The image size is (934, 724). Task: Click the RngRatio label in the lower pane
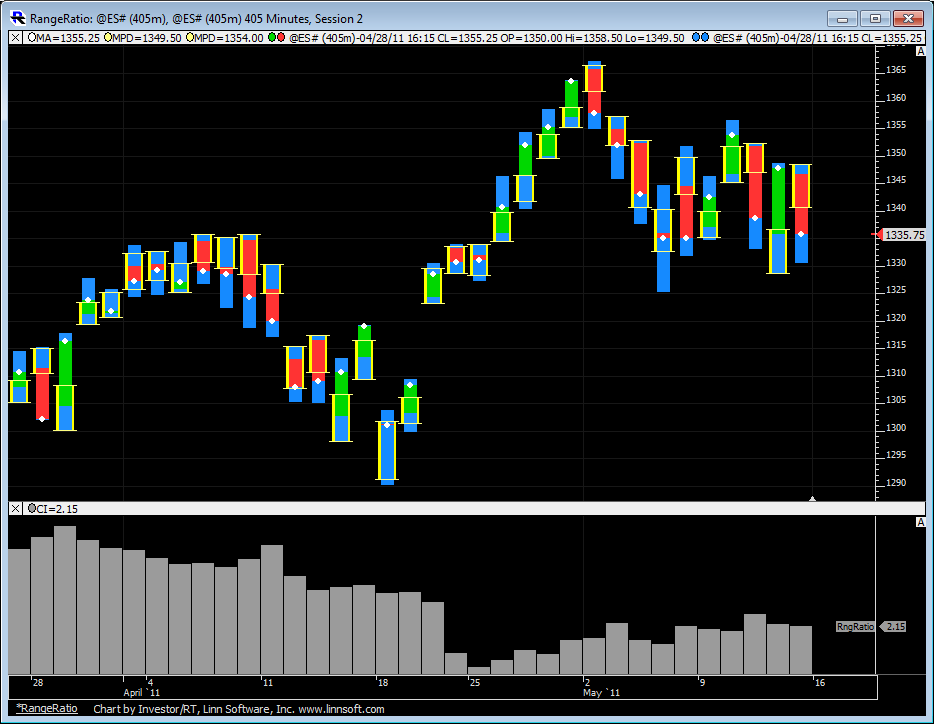click(x=855, y=626)
